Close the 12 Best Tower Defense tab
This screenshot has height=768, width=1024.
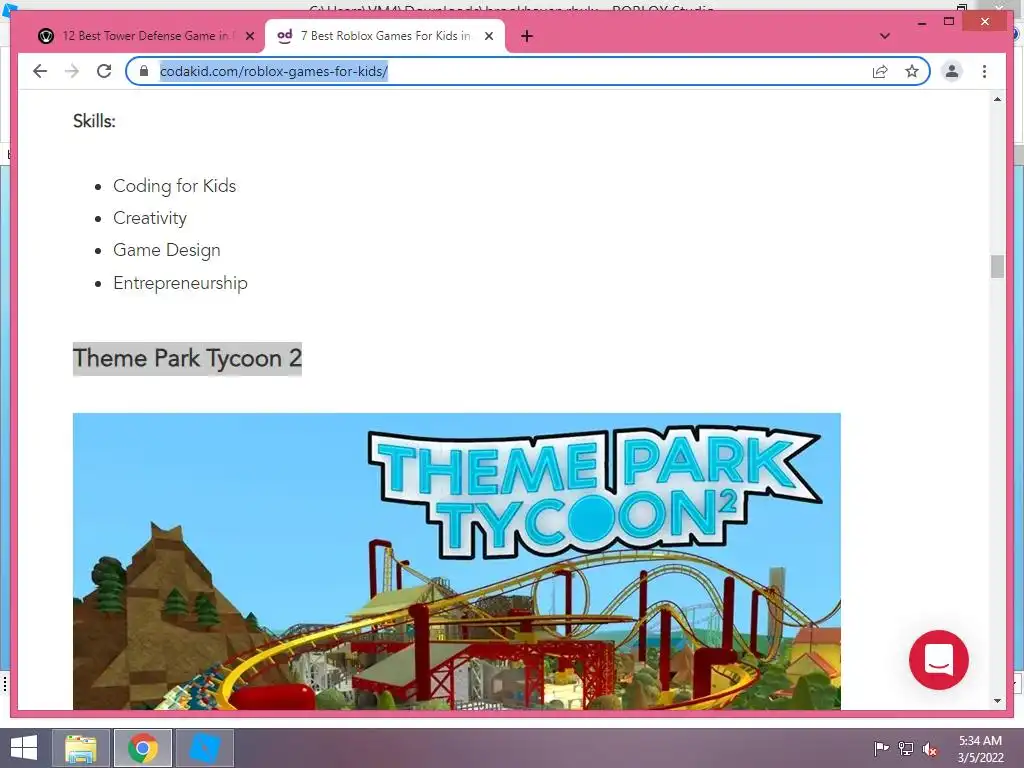coord(249,36)
